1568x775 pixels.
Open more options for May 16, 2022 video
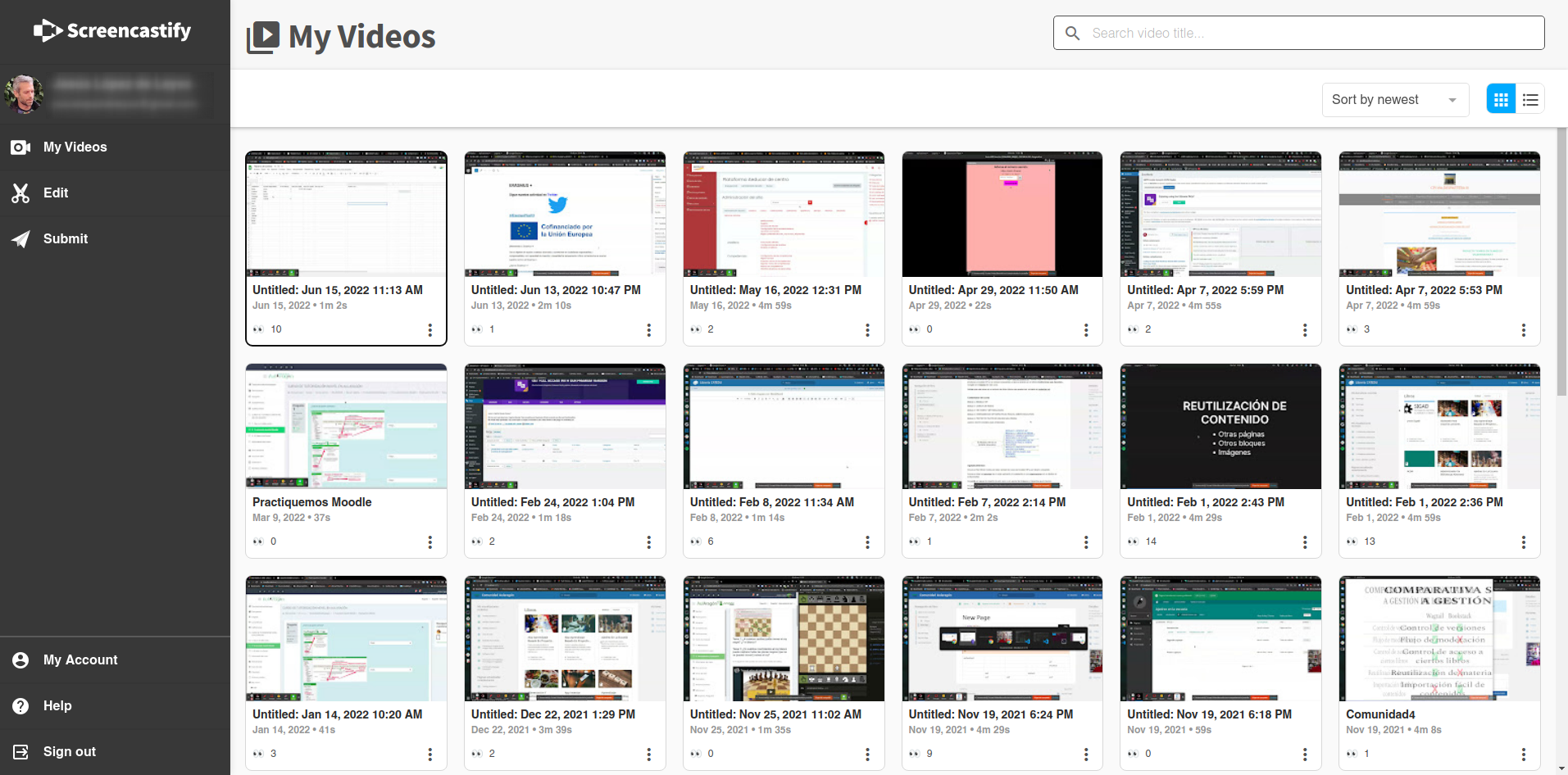(868, 330)
